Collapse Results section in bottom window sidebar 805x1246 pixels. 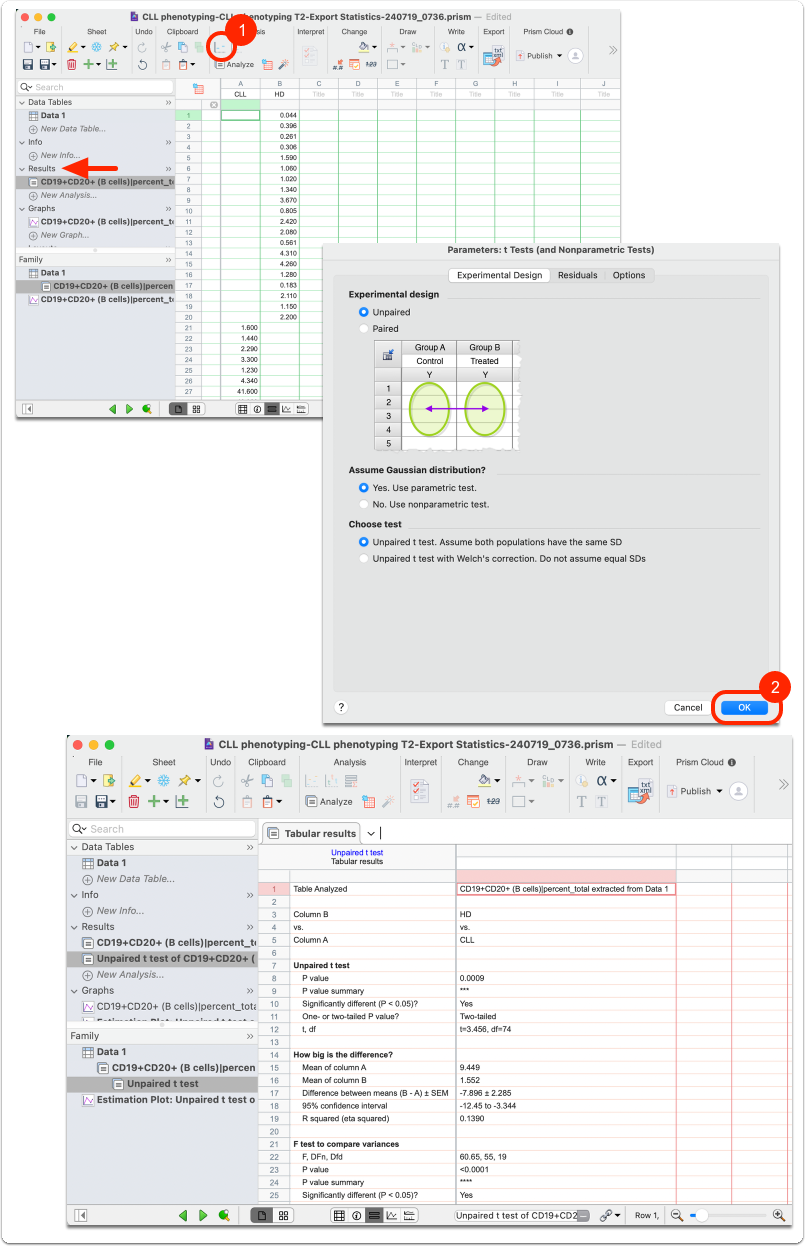[74, 927]
